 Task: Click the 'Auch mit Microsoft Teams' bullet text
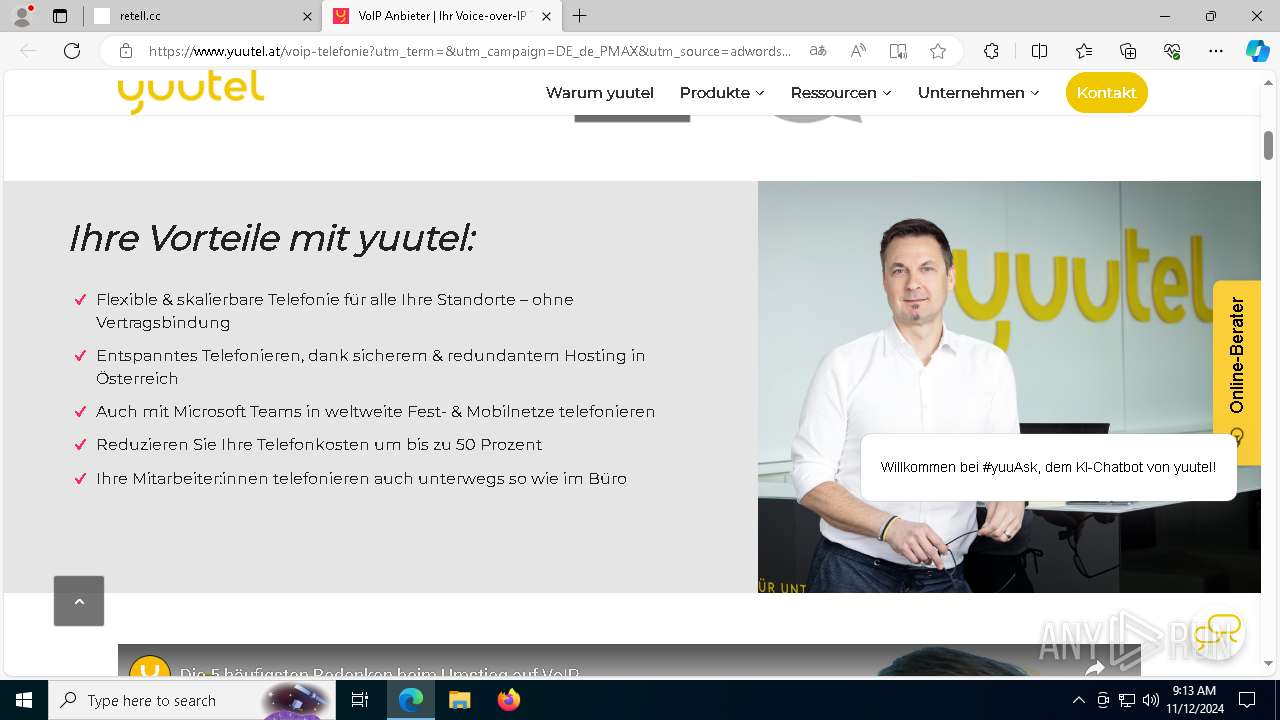click(376, 411)
